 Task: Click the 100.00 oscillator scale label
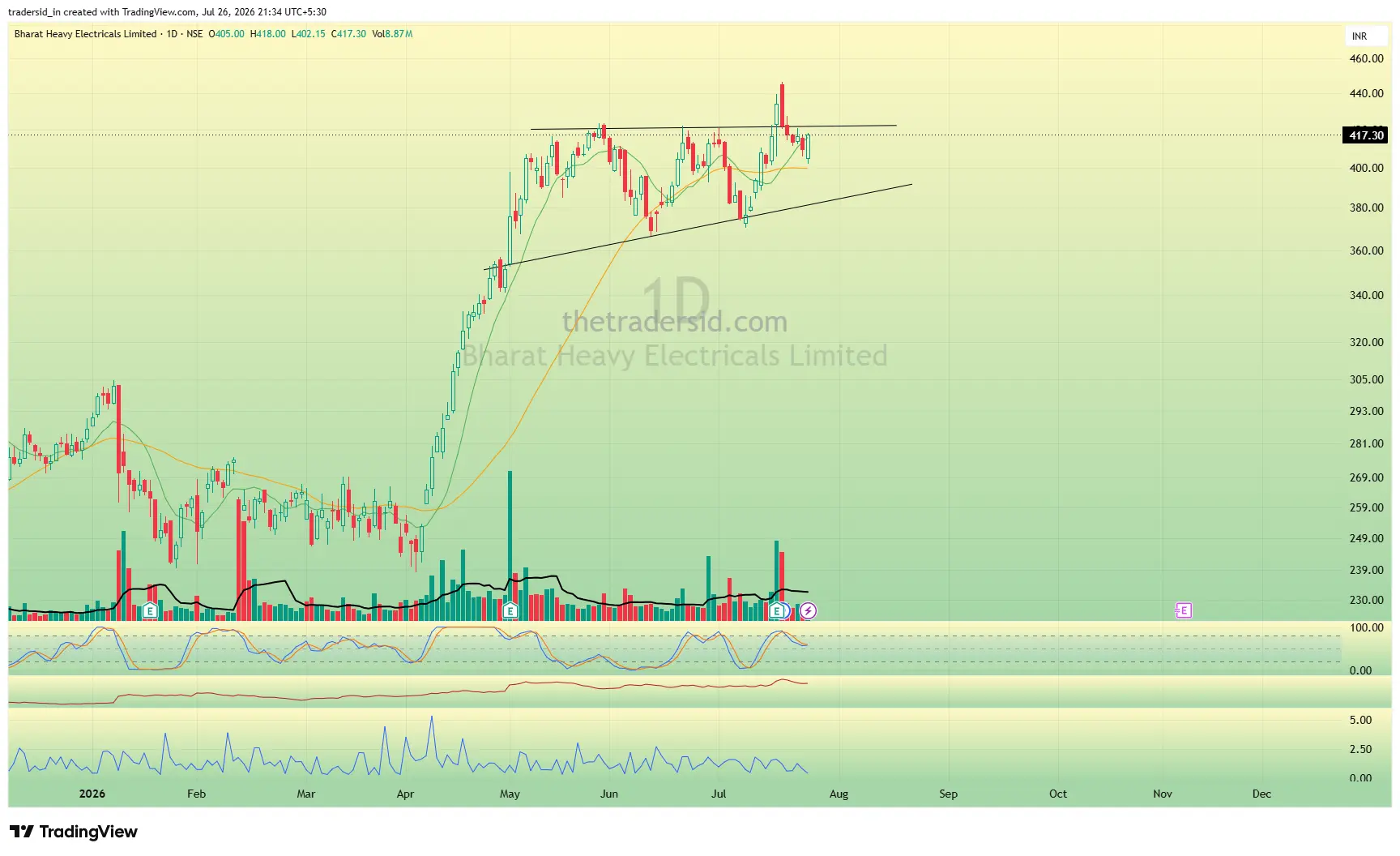(x=1366, y=627)
